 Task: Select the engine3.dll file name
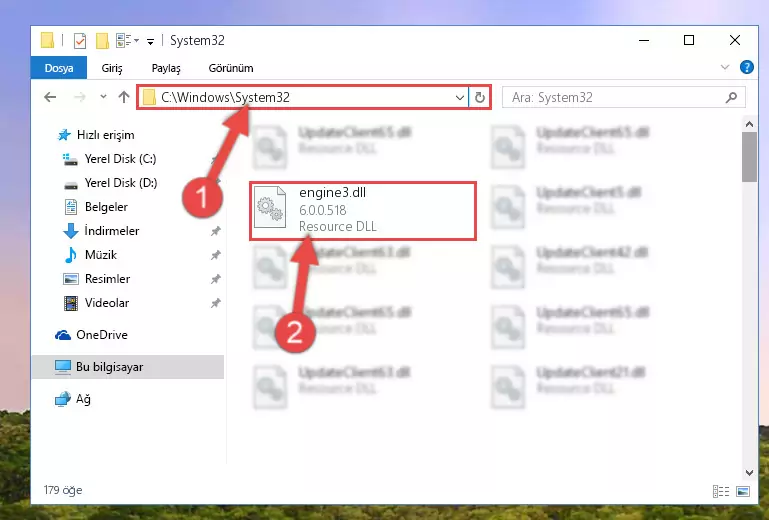[333, 193]
